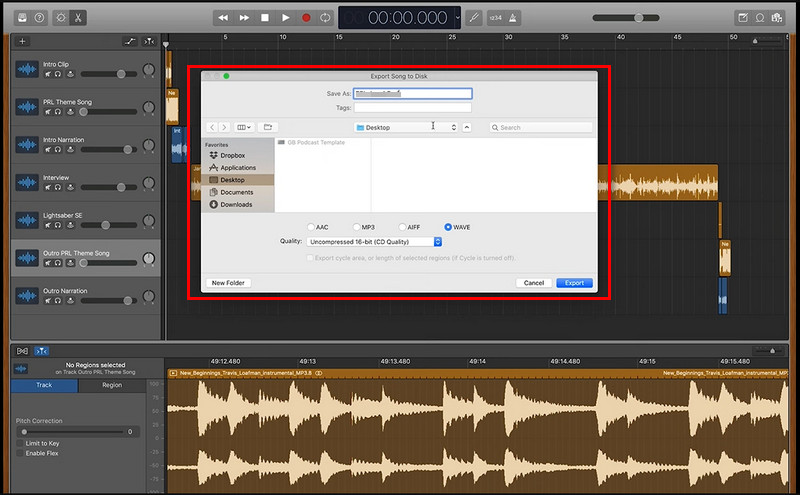Select the Lightsaber SE track waveform icon

[x=27, y=220]
